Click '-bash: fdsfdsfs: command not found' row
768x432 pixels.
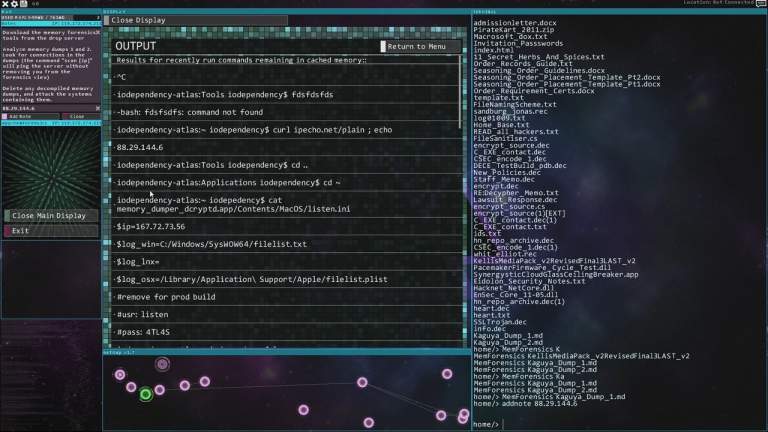pyautogui.click(x=286, y=112)
